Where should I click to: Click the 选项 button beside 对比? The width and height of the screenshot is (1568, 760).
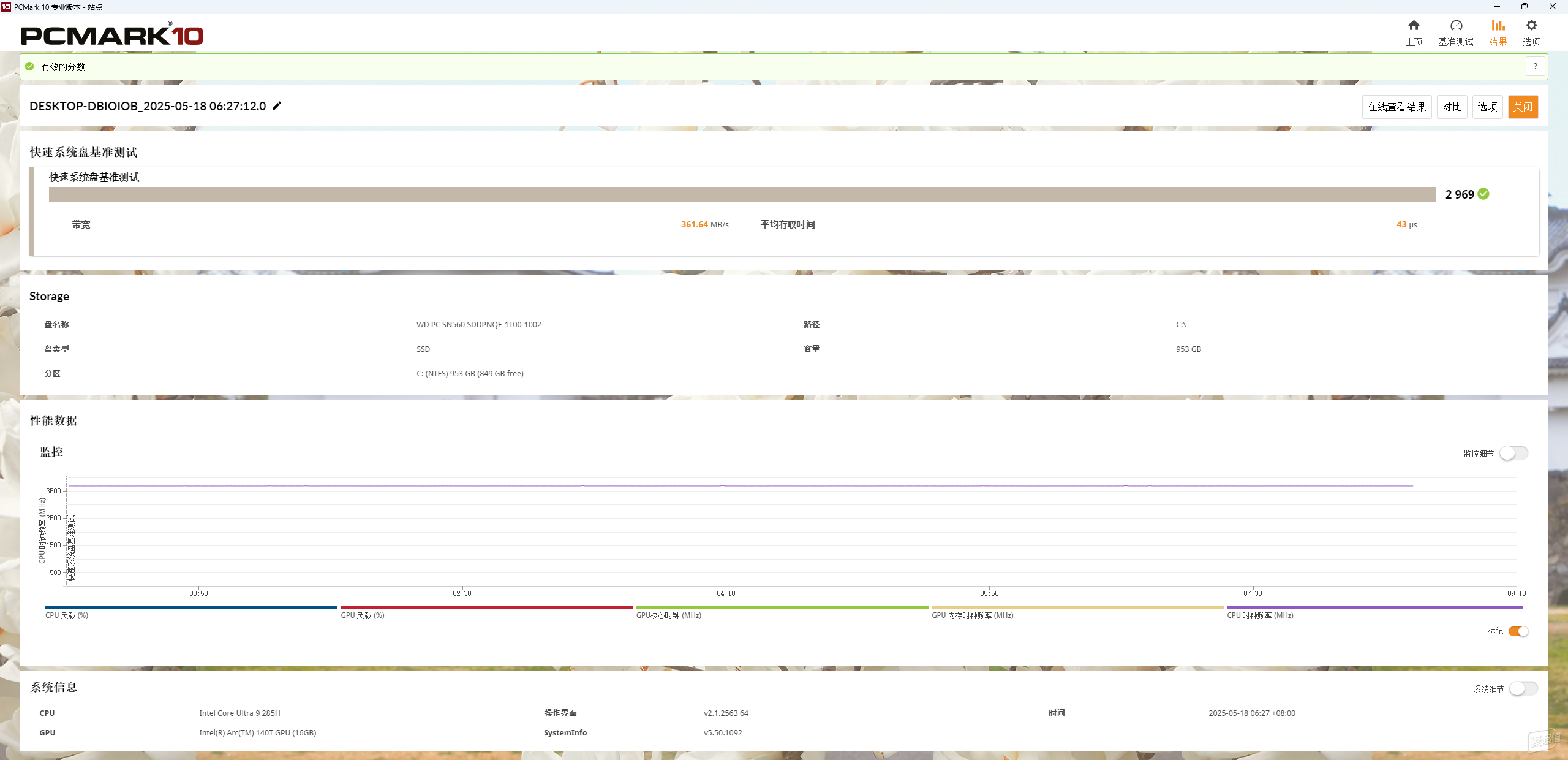point(1487,107)
